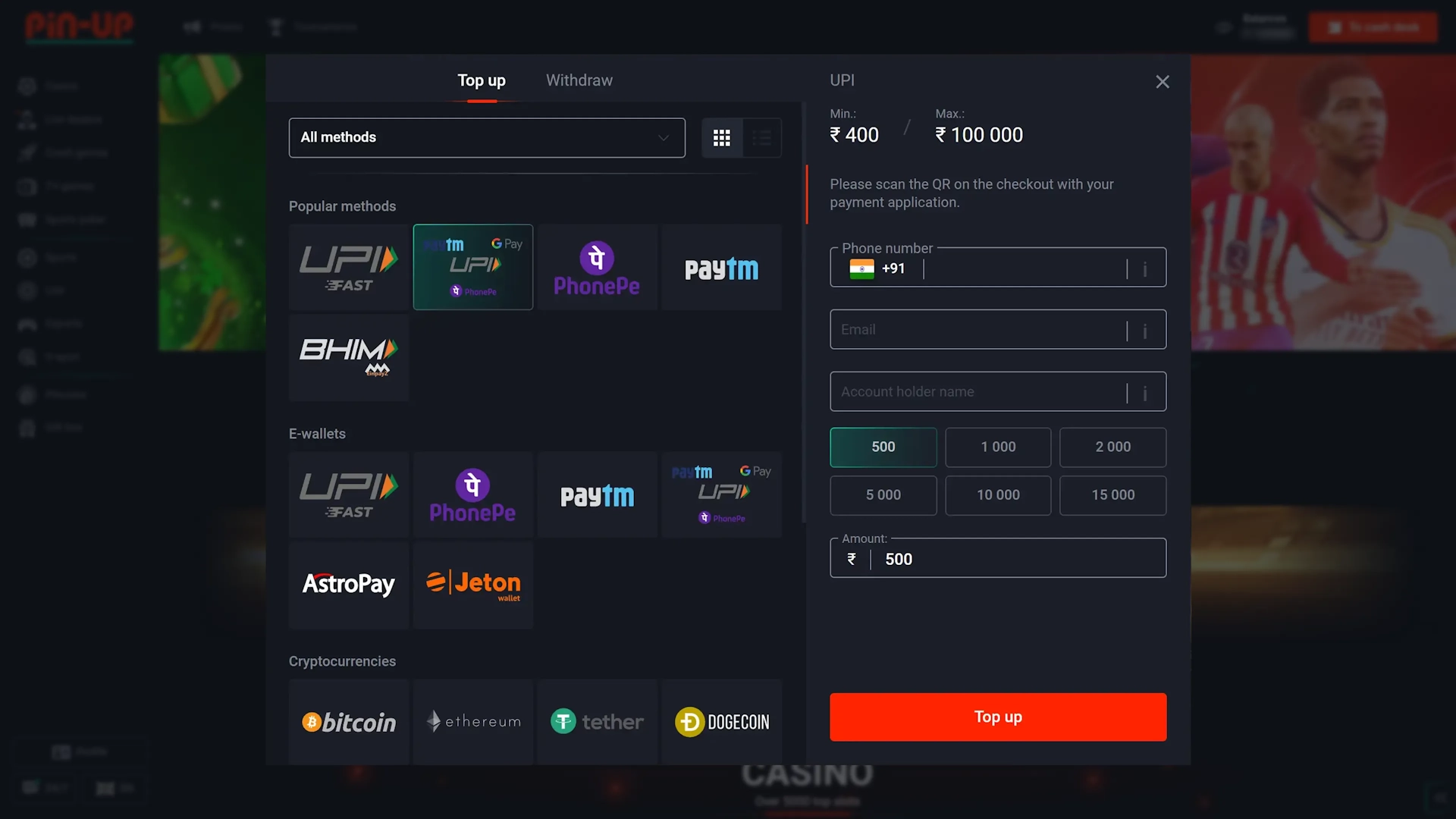Select the 10 000 preset amount
The width and height of the screenshot is (1456, 819).
click(997, 495)
